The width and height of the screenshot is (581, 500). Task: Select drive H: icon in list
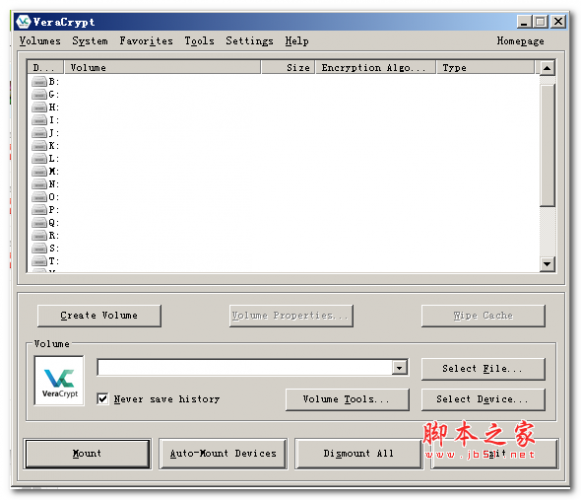tap(39, 107)
